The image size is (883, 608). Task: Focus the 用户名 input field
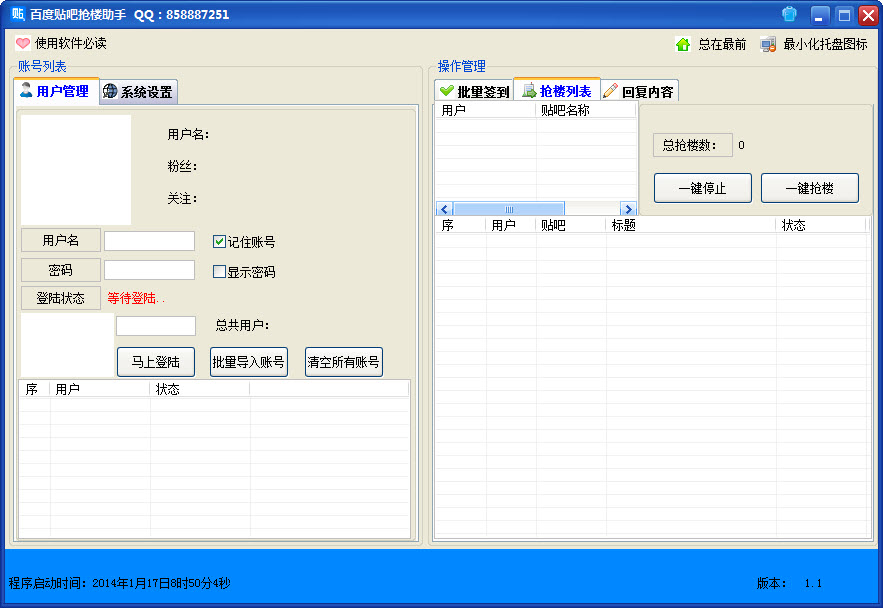click(149, 241)
